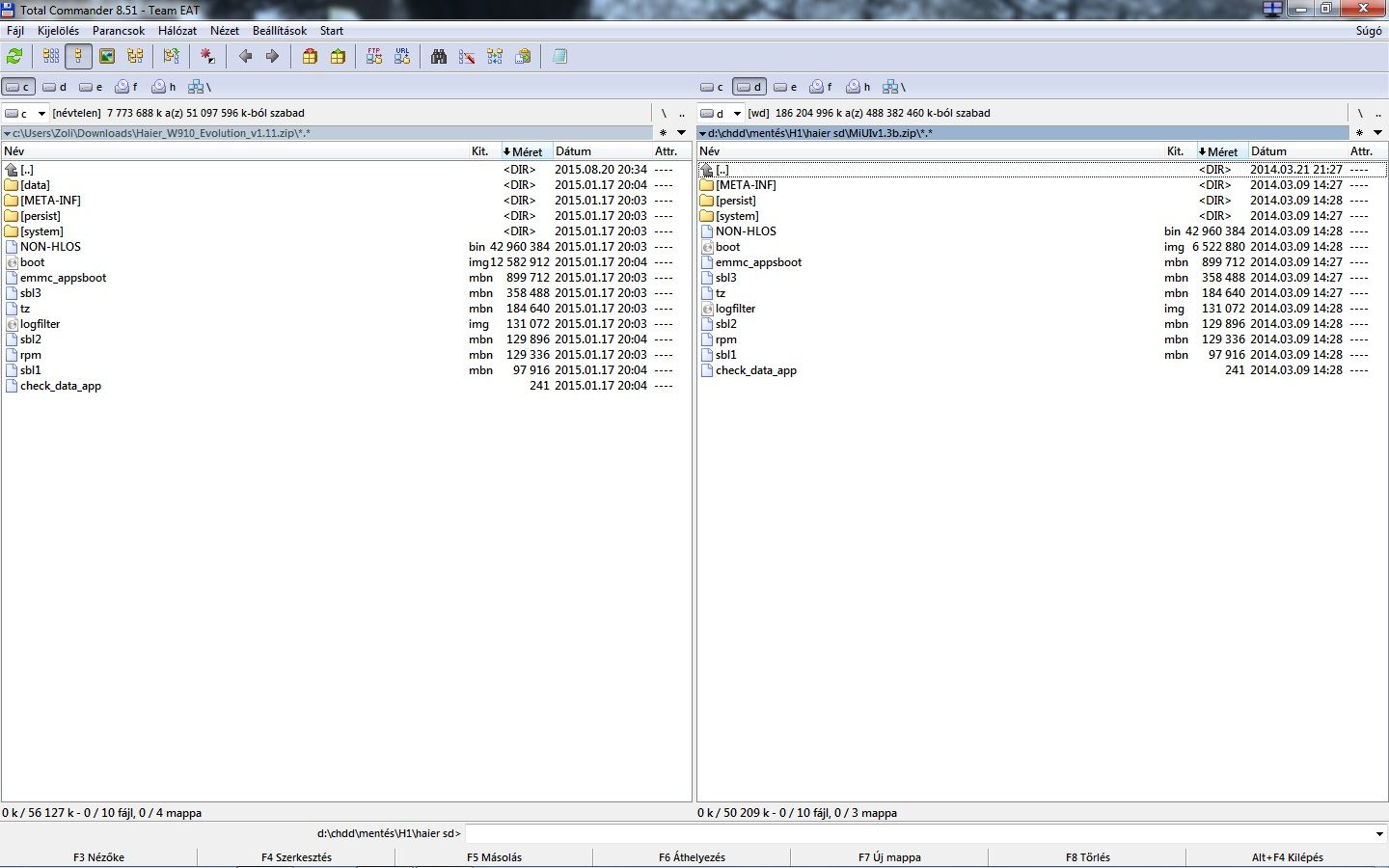Sort left panel by Méret column
Image resolution: width=1389 pixels, height=868 pixels.
[526, 151]
